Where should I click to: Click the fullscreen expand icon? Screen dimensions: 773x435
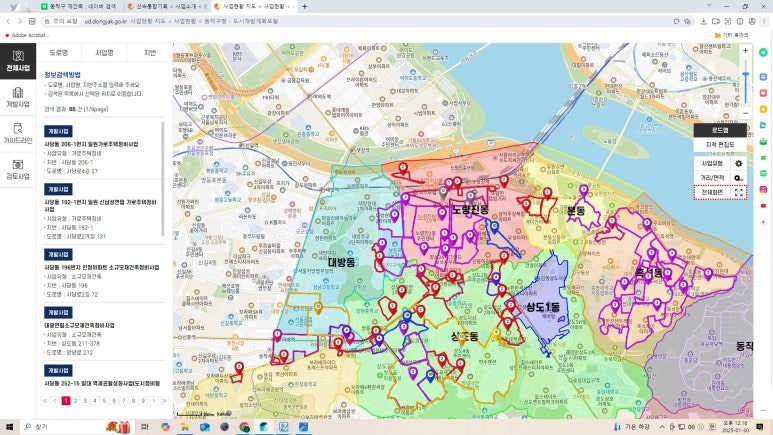tap(738, 192)
